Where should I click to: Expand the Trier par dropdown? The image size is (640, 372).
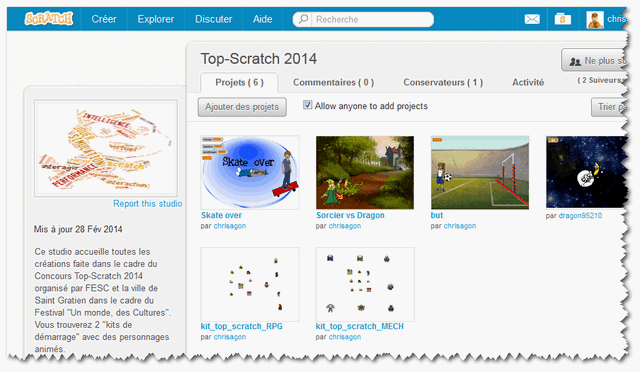[x=609, y=107]
